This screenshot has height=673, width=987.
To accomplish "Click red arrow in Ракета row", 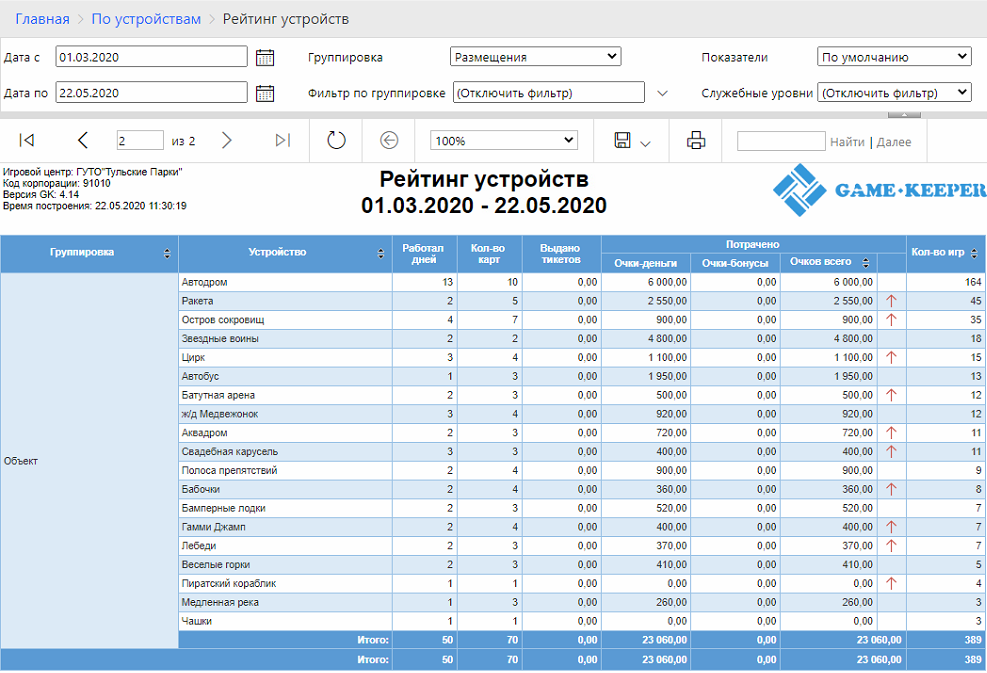I will pos(891,301).
